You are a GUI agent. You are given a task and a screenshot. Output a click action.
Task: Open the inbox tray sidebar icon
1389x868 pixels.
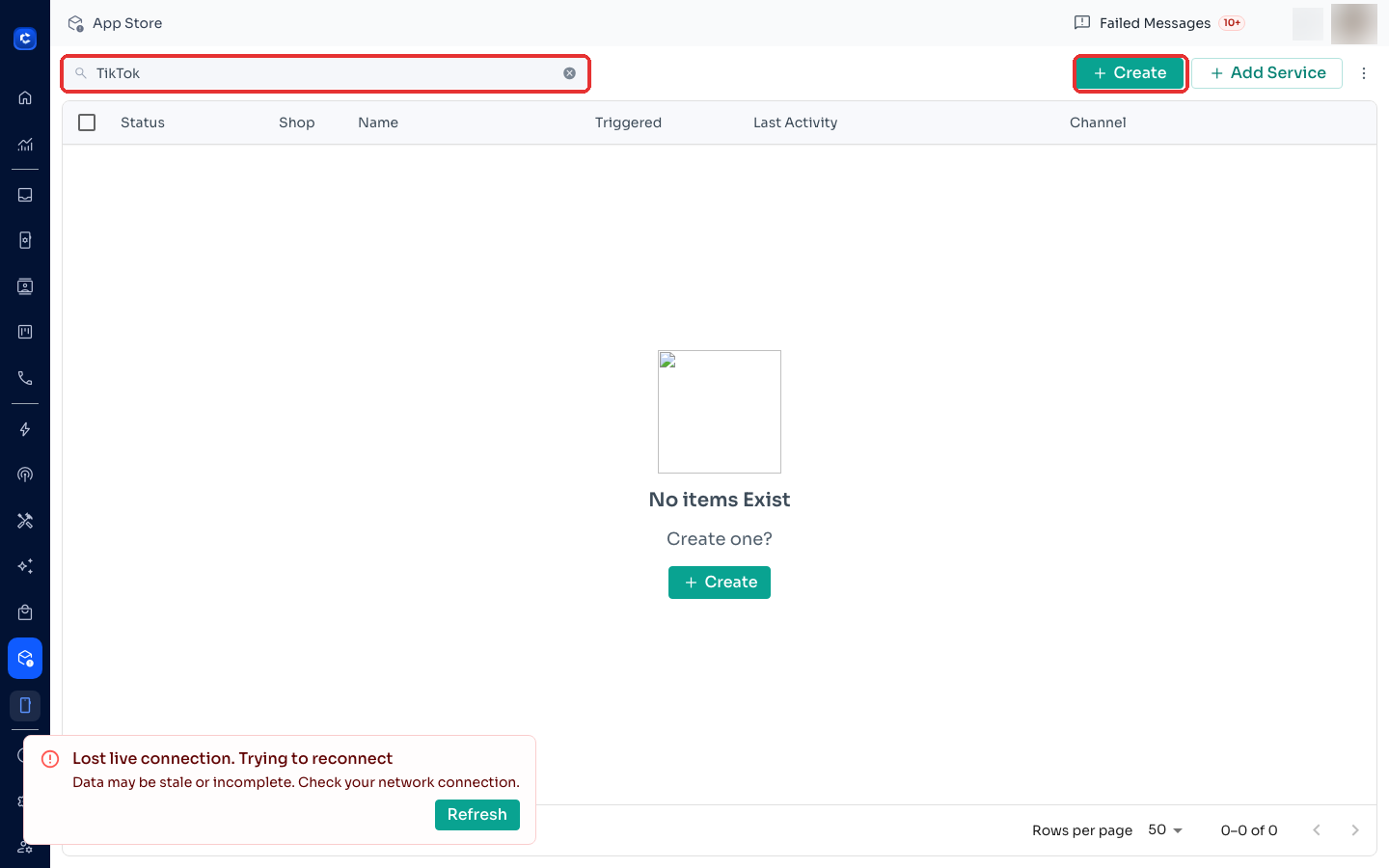point(25,195)
